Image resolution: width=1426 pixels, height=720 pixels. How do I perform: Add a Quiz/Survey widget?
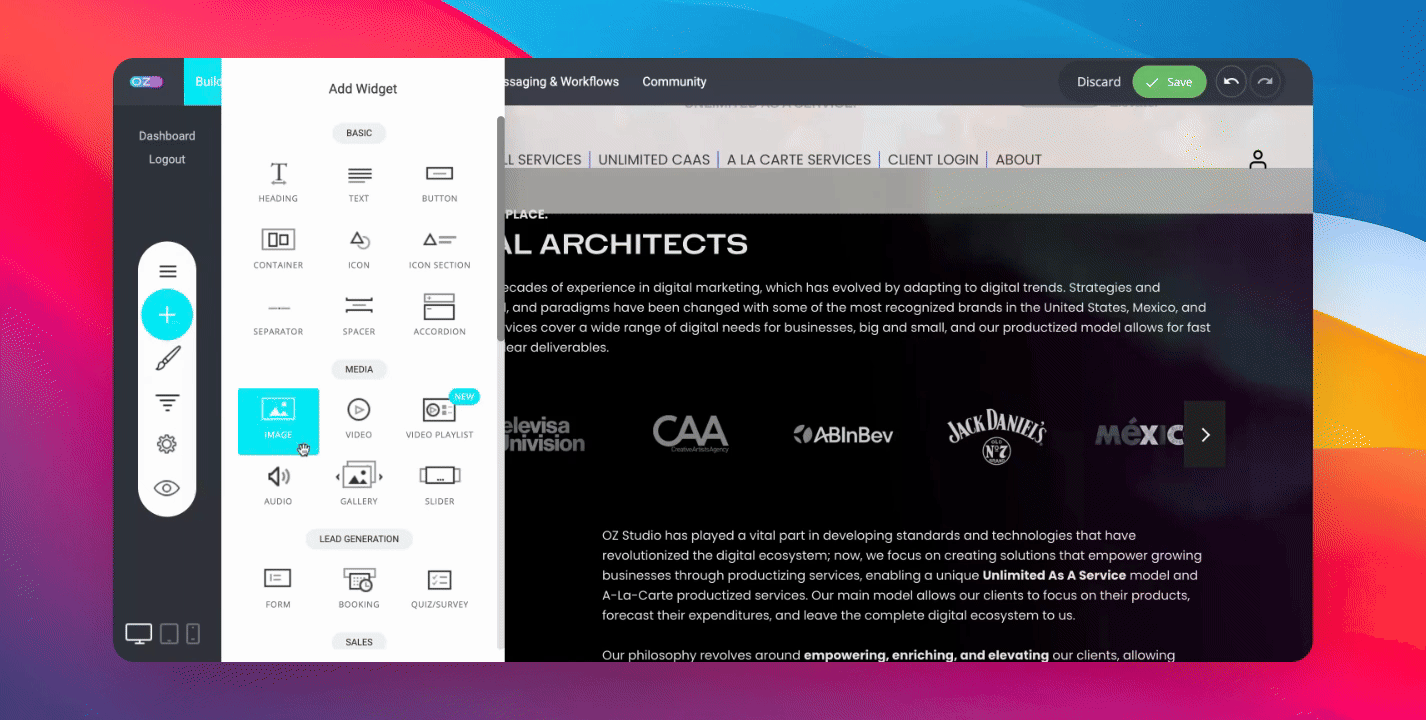point(440,588)
